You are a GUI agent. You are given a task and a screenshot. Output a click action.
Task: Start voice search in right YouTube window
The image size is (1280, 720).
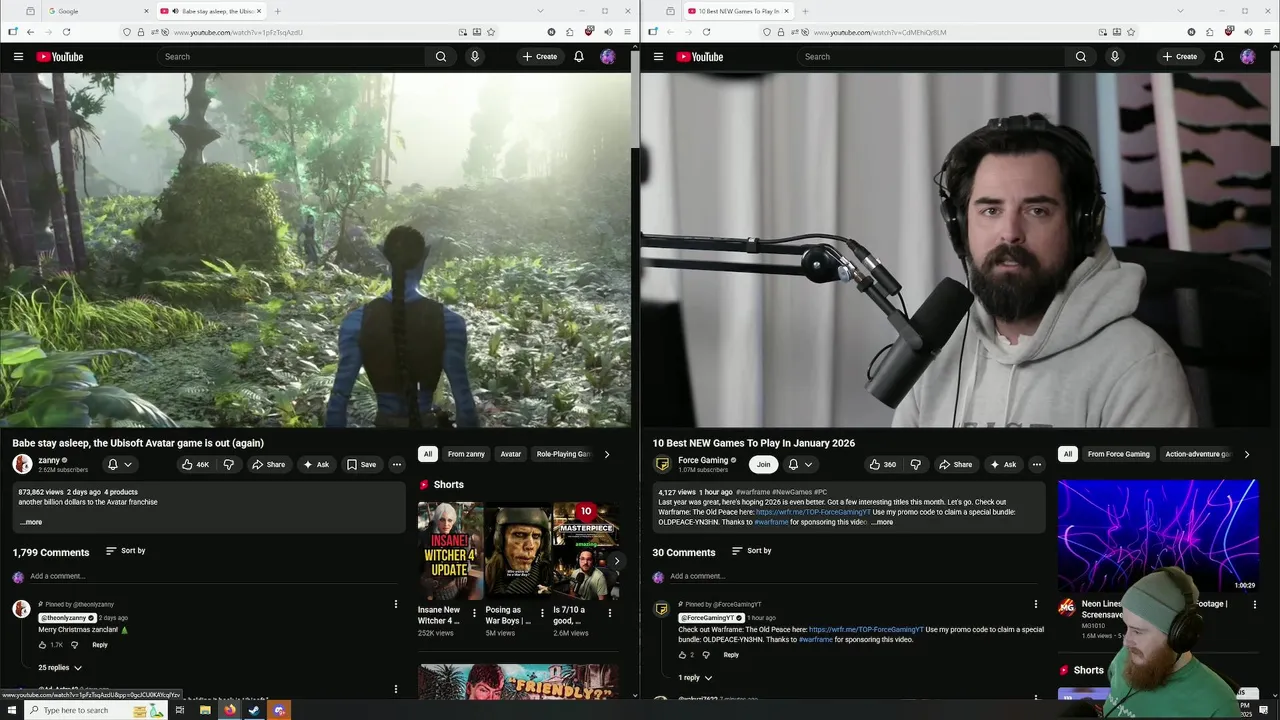pos(1115,57)
